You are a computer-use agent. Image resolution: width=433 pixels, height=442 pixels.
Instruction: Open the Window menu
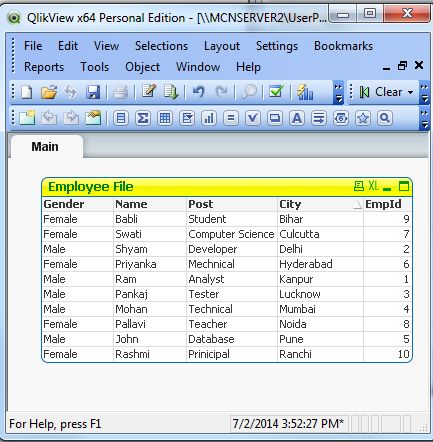(198, 67)
